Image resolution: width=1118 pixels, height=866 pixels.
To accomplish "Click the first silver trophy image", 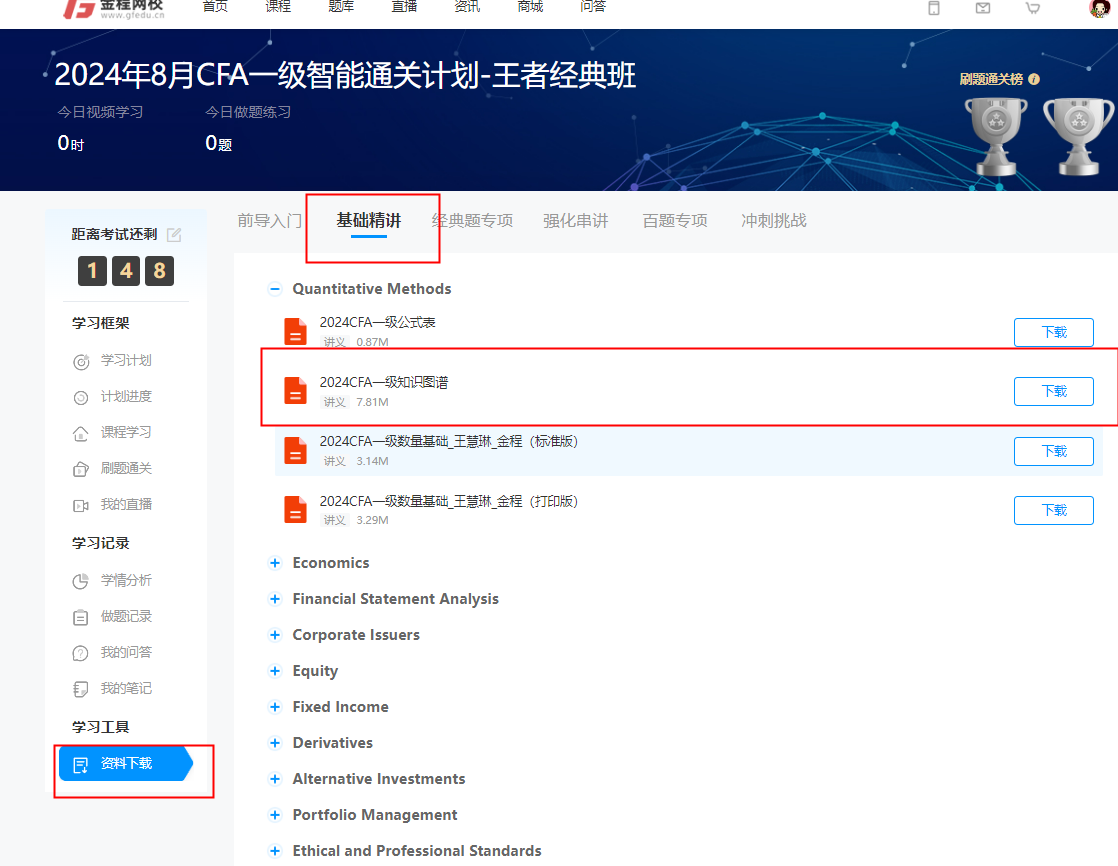I will pyautogui.click(x=994, y=133).
